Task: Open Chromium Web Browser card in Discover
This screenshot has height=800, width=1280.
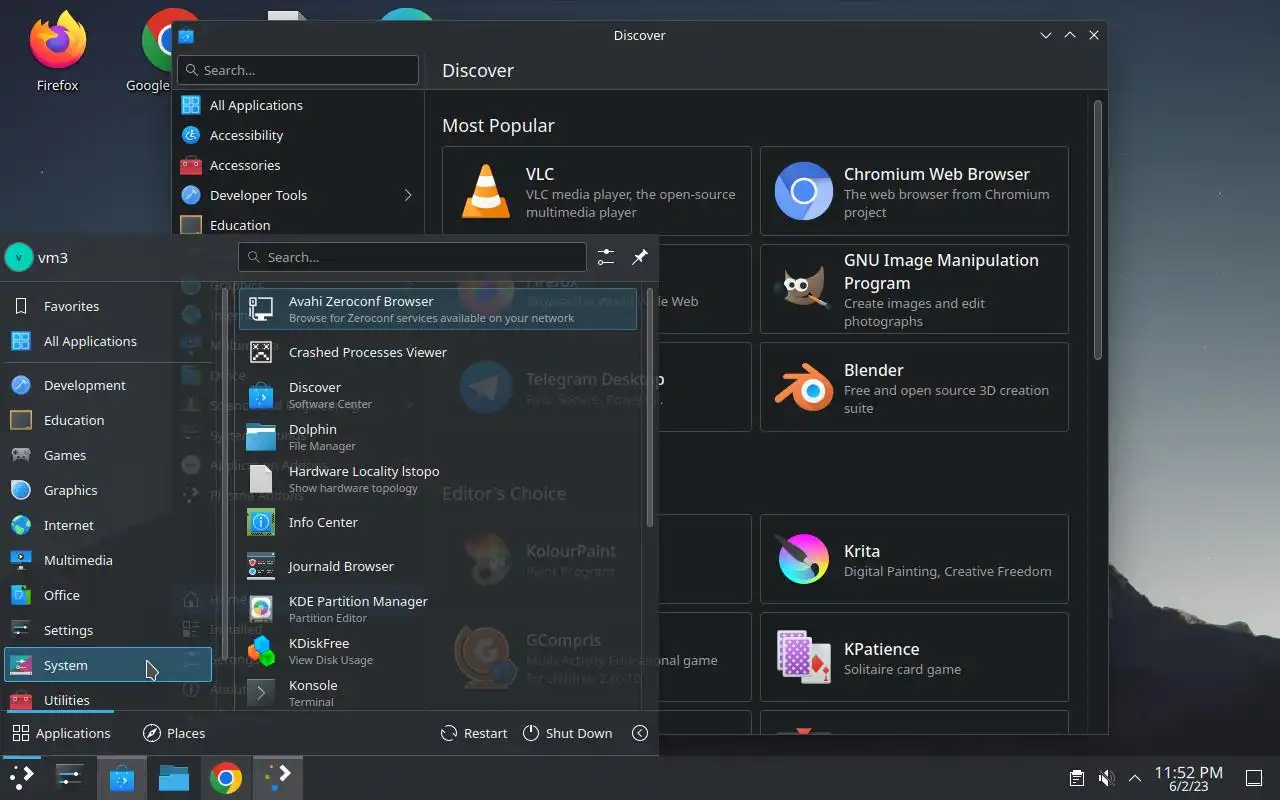Action: (x=914, y=191)
